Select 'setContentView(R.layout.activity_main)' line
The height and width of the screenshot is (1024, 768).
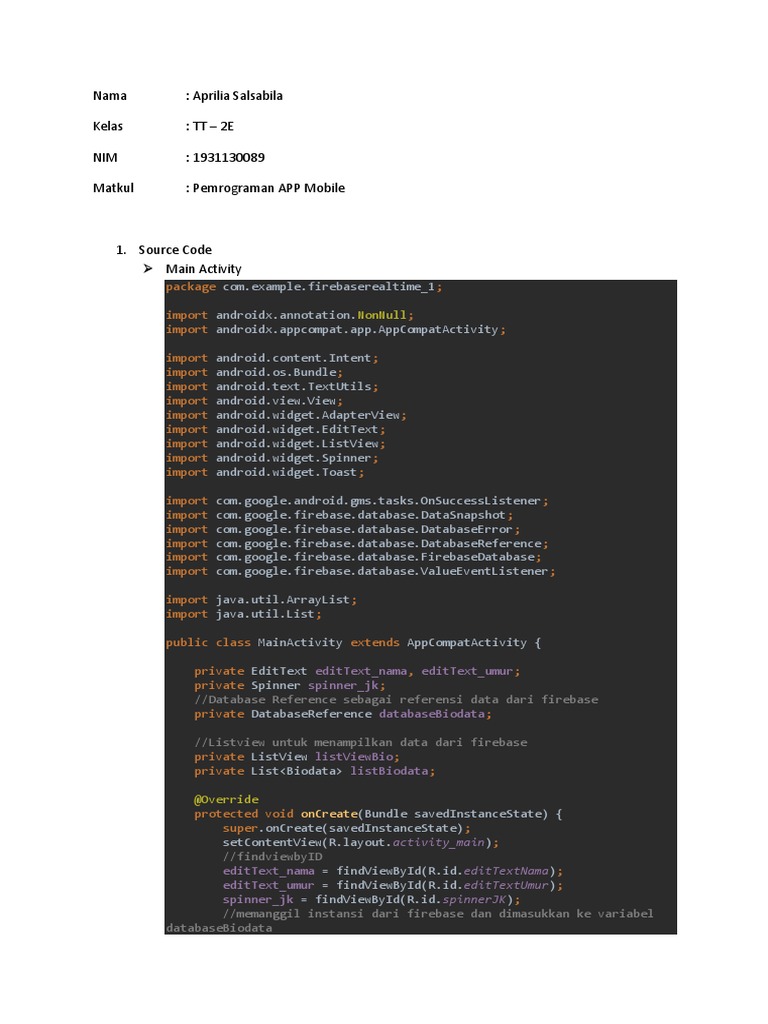pos(360,843)
